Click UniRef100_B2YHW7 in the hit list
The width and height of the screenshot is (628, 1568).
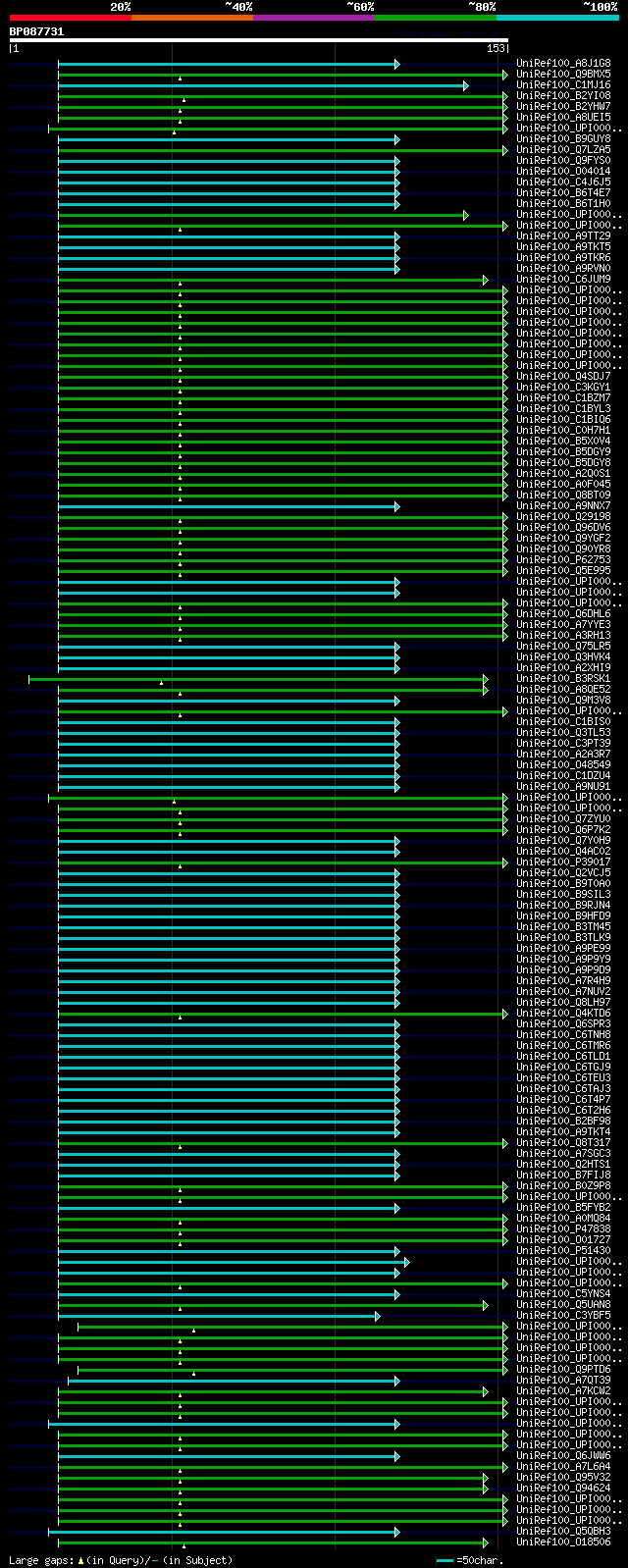coord(563,107)
